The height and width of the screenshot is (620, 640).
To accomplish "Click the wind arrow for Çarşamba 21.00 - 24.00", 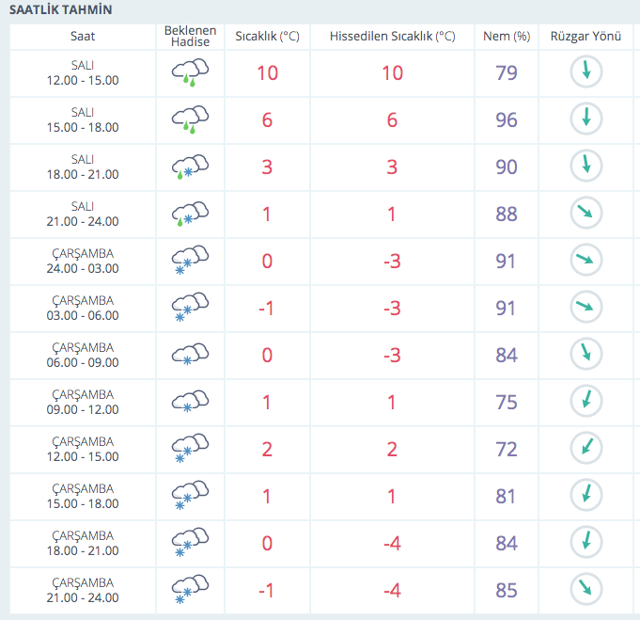I will pos(586,589).
